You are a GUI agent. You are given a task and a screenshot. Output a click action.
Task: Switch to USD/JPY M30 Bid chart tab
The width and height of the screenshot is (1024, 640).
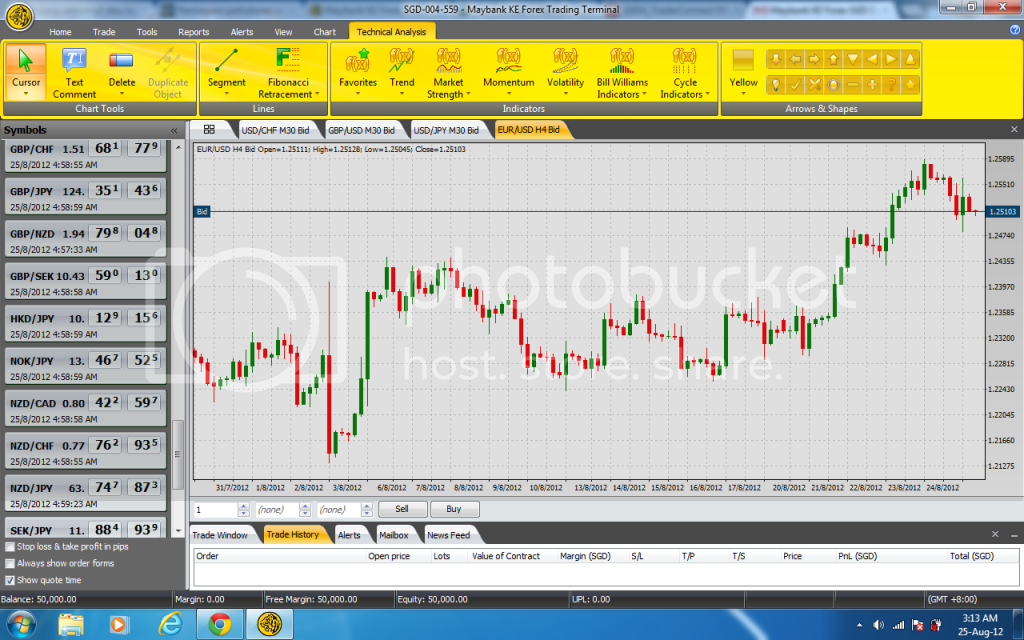click(x=446, y=130)
